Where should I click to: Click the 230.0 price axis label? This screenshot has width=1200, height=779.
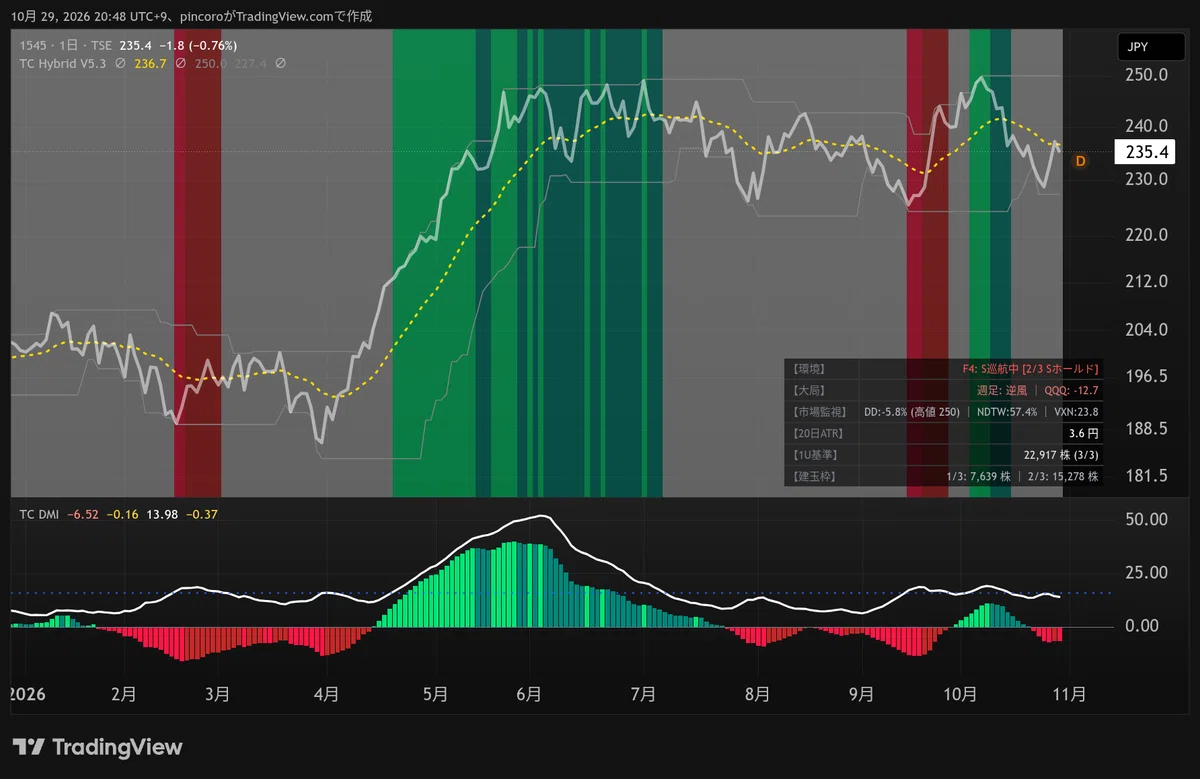(x=1145, y=179)
